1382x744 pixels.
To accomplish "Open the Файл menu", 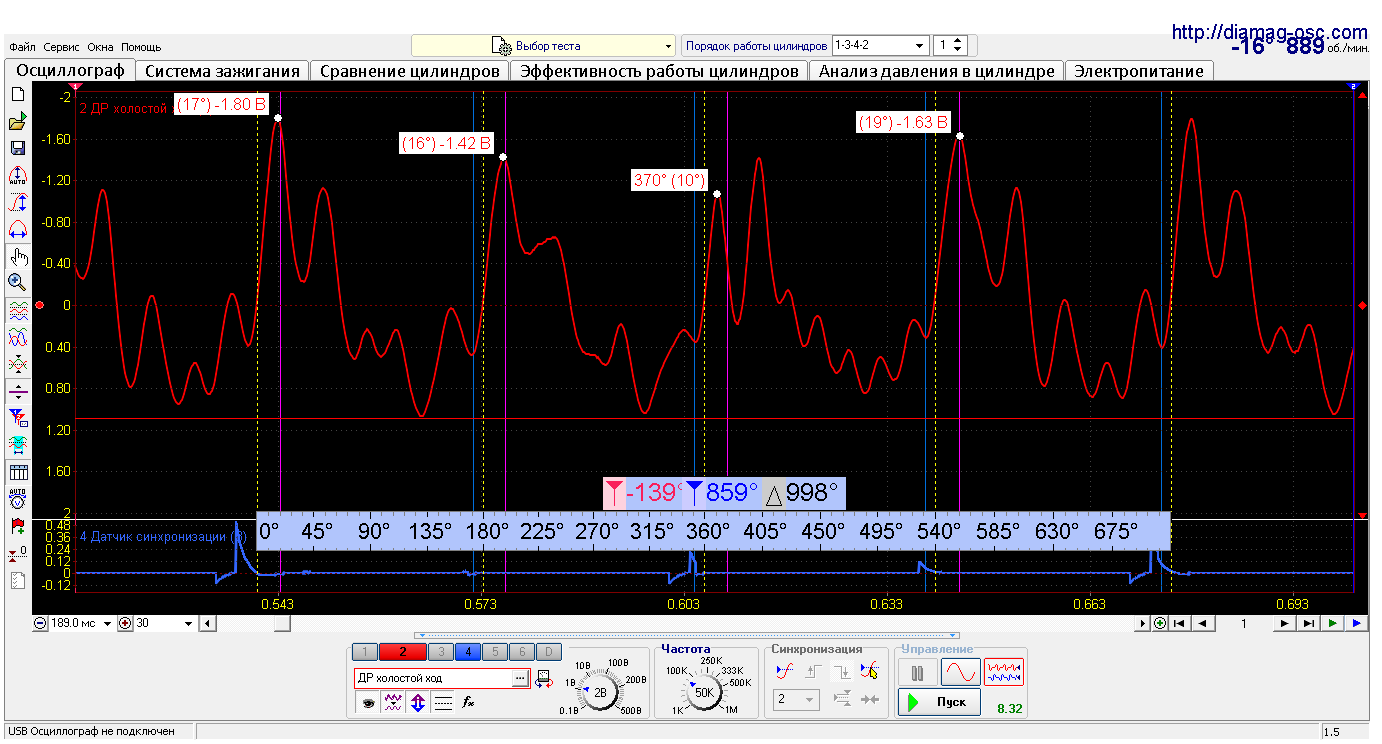I will (x=22, y=47).
